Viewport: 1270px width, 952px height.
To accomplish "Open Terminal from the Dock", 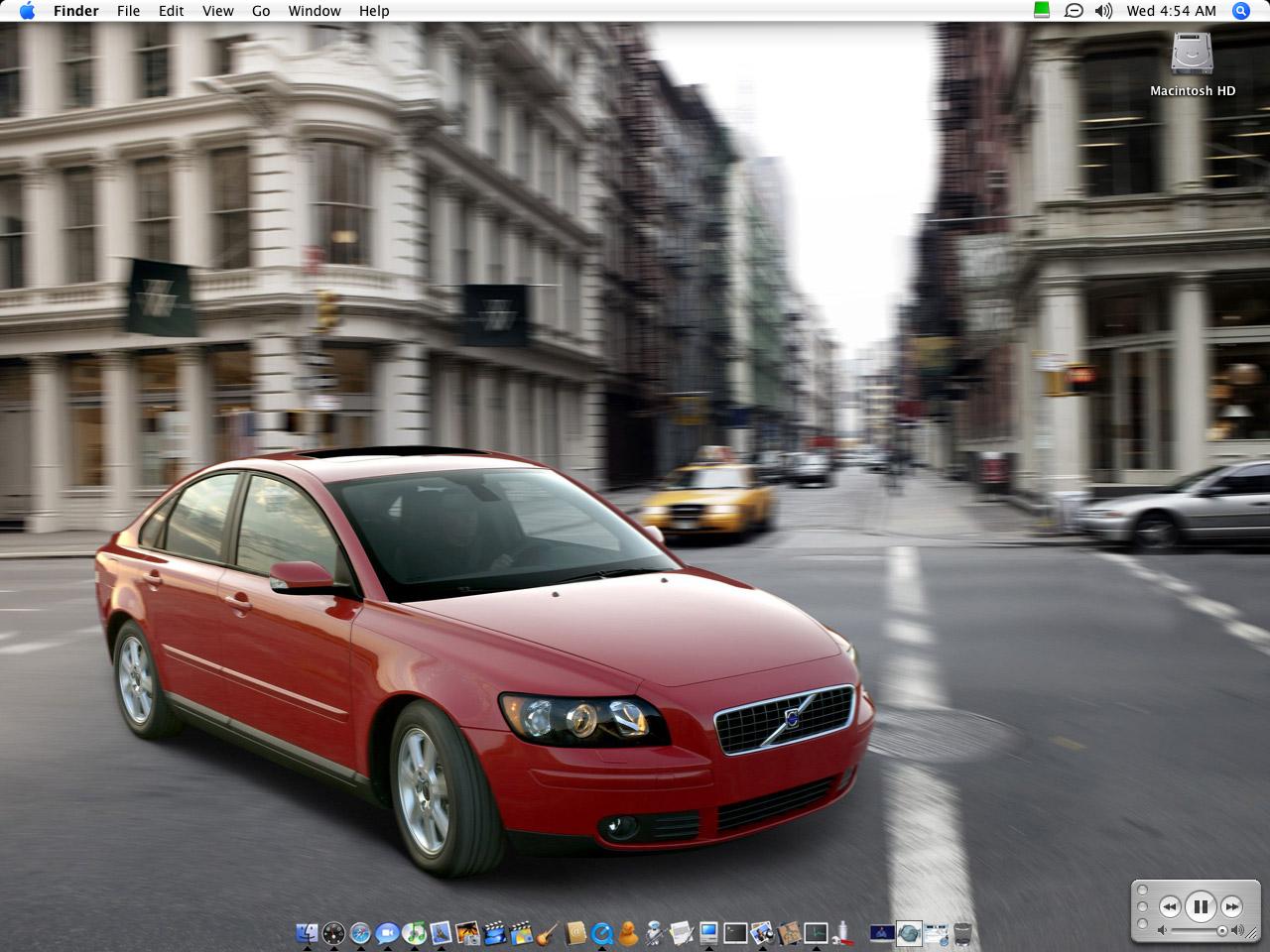I will (735, 933).
